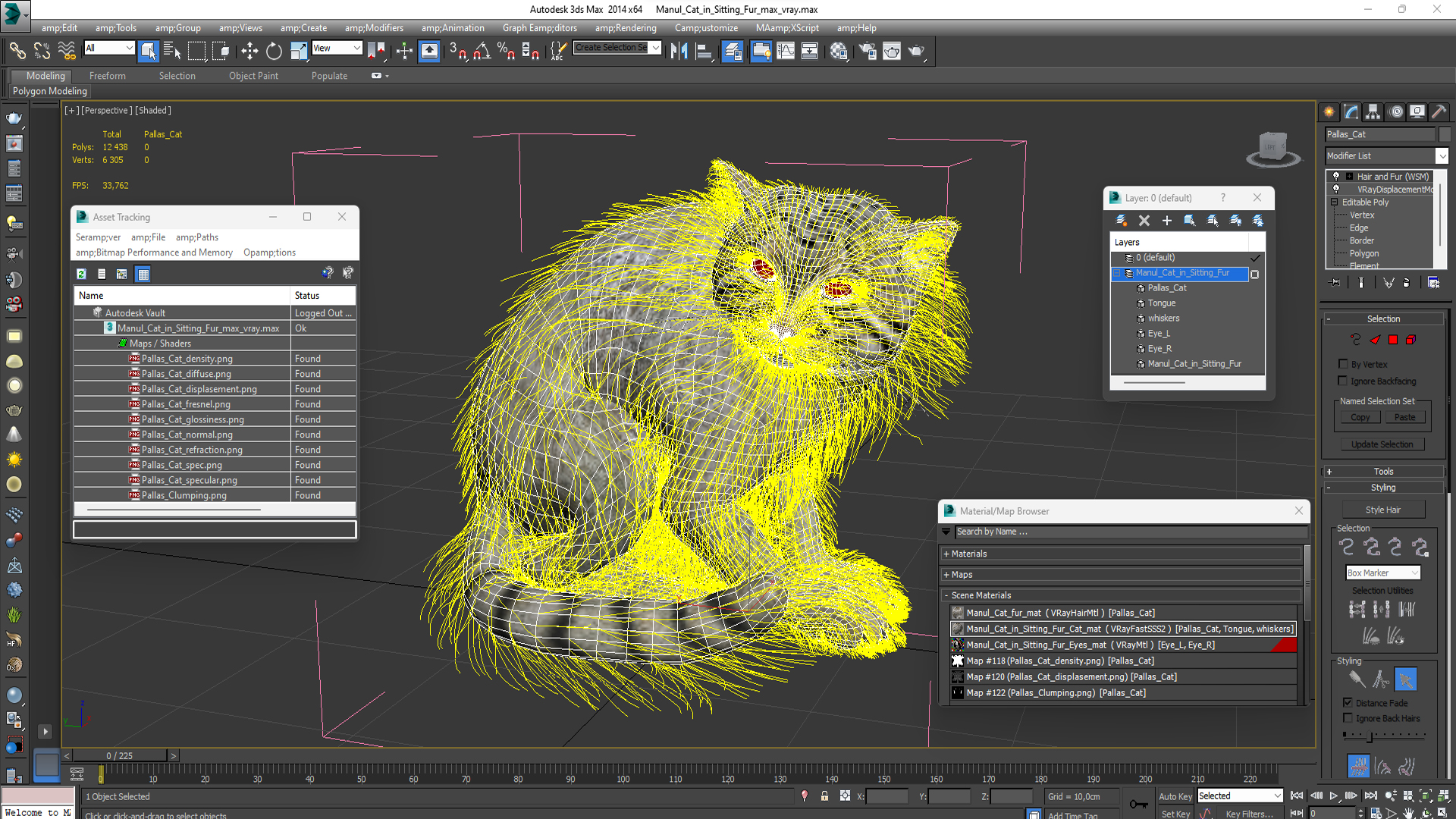The image size is (1456, 819).
Task: Click the Update Selection button
Action: pyautogui.click(x=1381, y=444)
